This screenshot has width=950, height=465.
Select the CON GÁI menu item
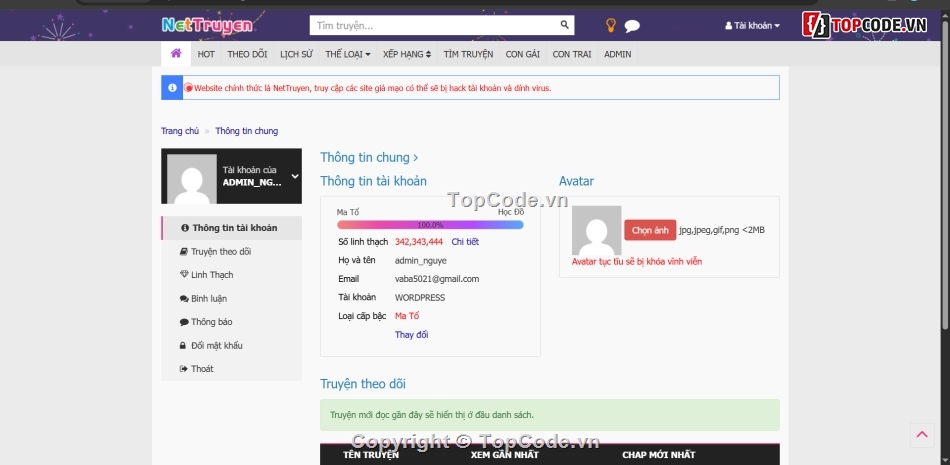coord(523,54)
